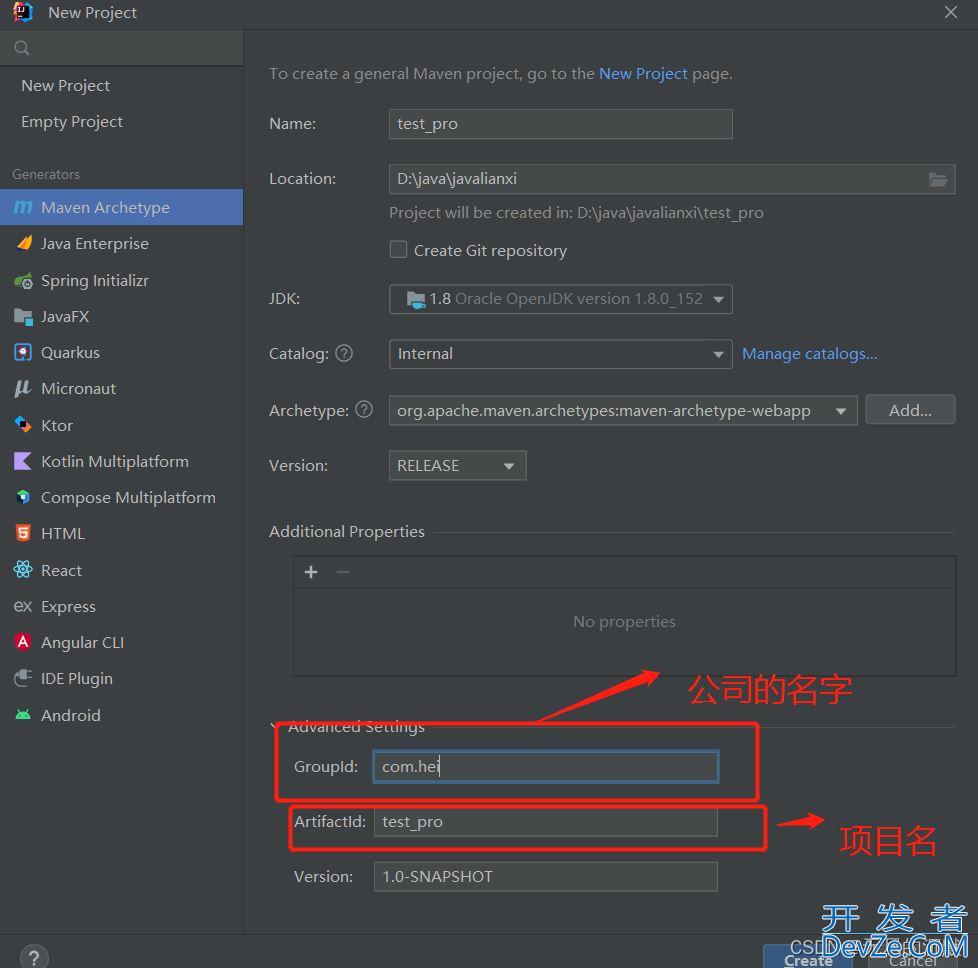The width and height of the screenshot is (978, 968).
Task: Click the IntelliJ IDEA logo in title bar
Action: pyautogui.click(x=22, y=12)
